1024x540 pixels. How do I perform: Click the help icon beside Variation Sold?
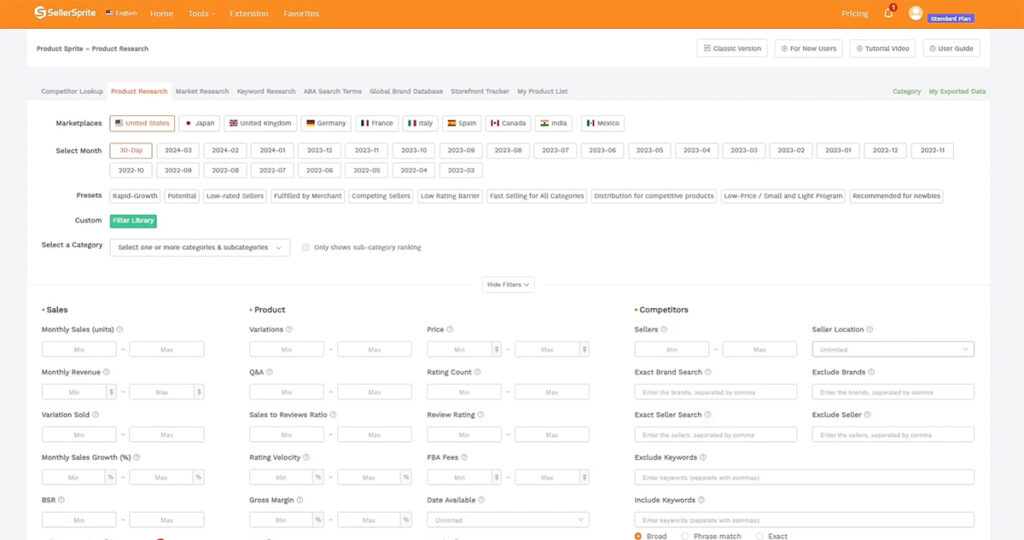point(95,415)
